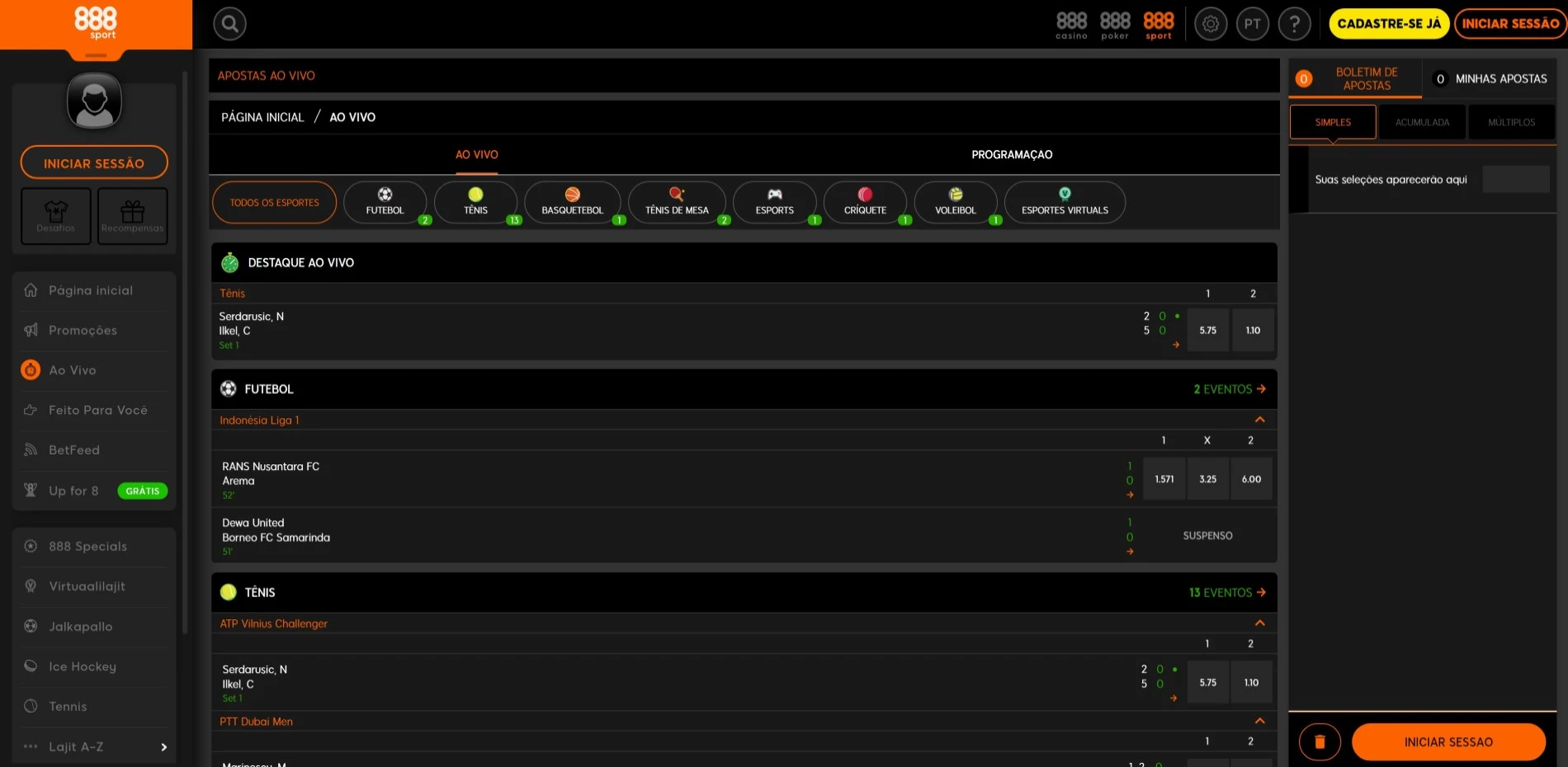Select Todos os Esportes filter
This screenshot has width=1568, height=767.
(274, 202)
